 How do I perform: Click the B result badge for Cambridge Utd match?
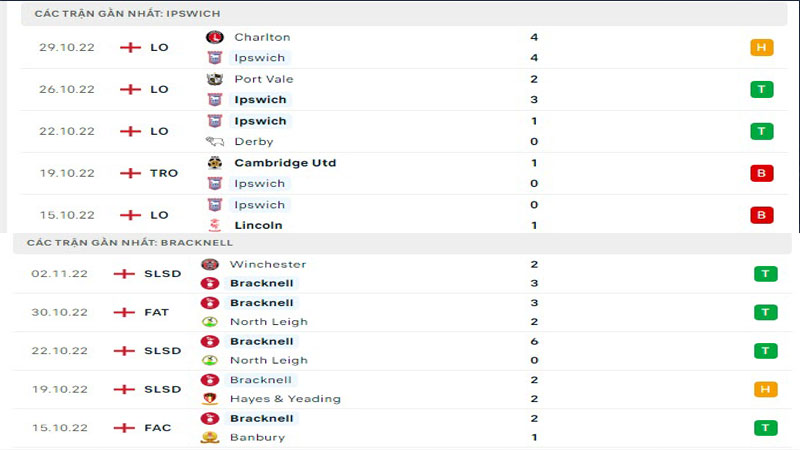761,173
